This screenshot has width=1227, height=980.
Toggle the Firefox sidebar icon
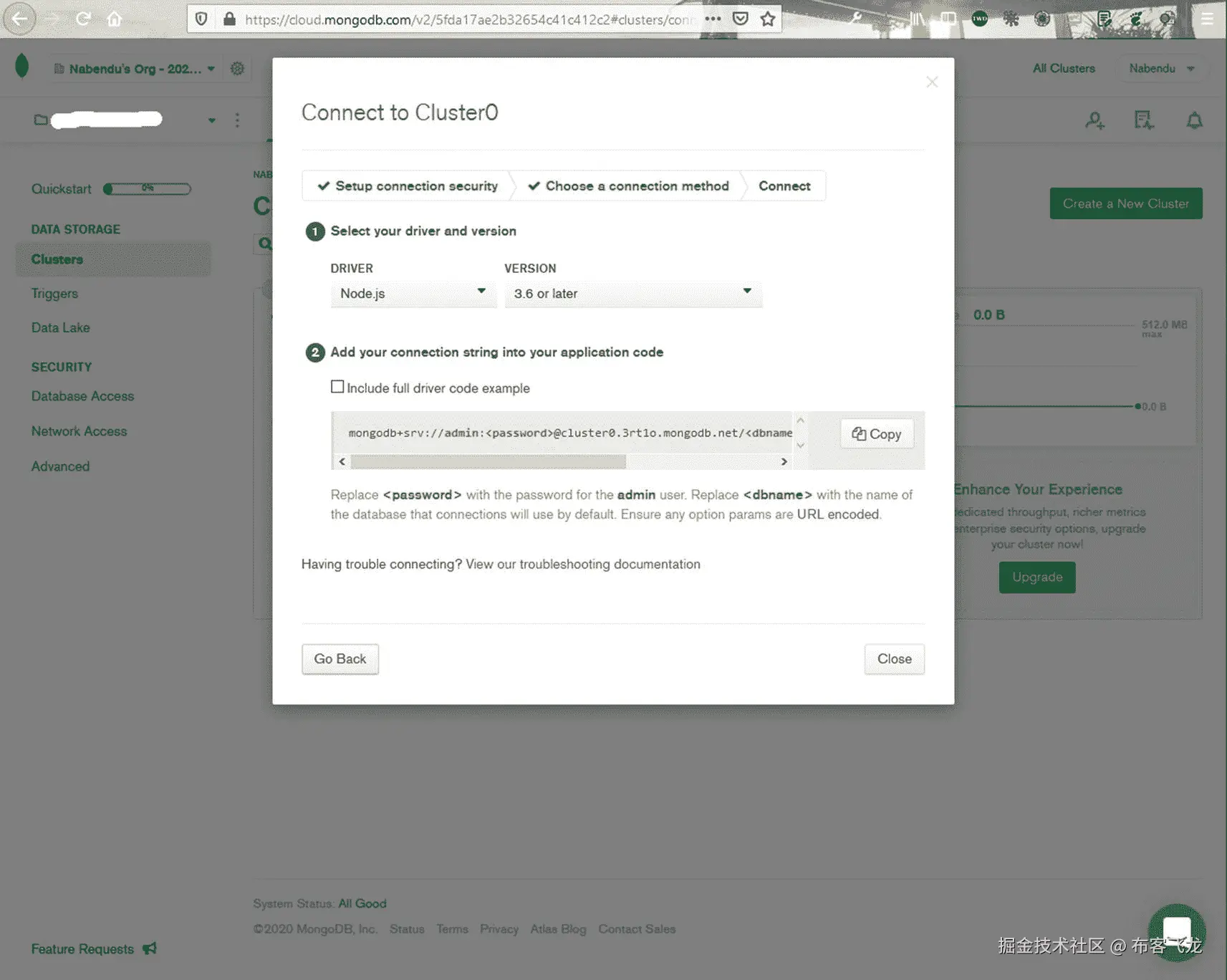(948, 19)
